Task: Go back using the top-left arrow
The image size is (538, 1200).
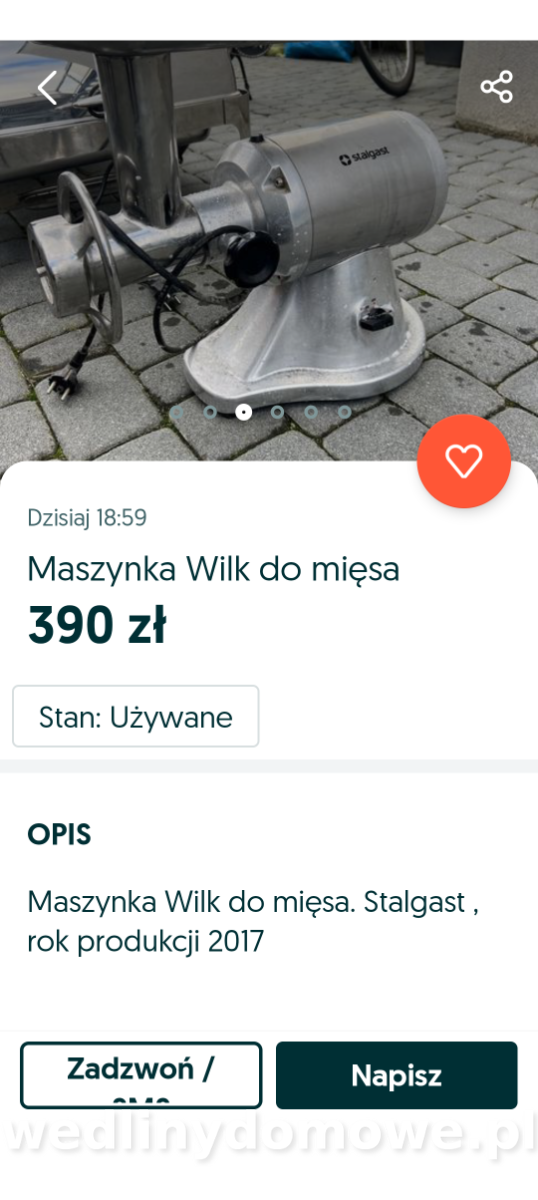Action: tap(47, 88)
